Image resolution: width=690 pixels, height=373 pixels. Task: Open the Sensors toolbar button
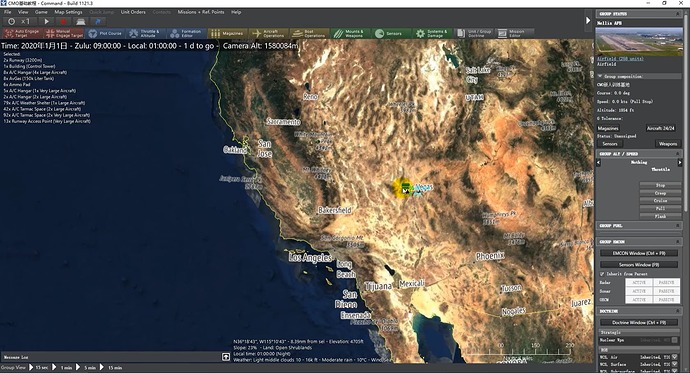click(389, 33)
